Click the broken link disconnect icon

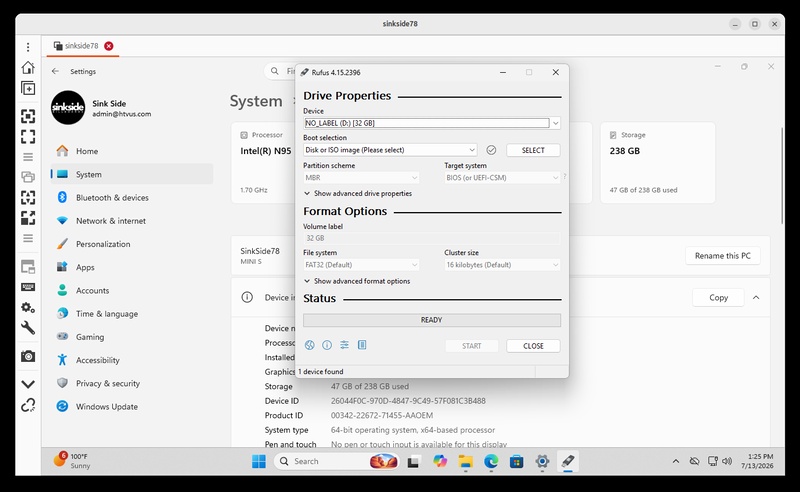click(x=28, y=405)
